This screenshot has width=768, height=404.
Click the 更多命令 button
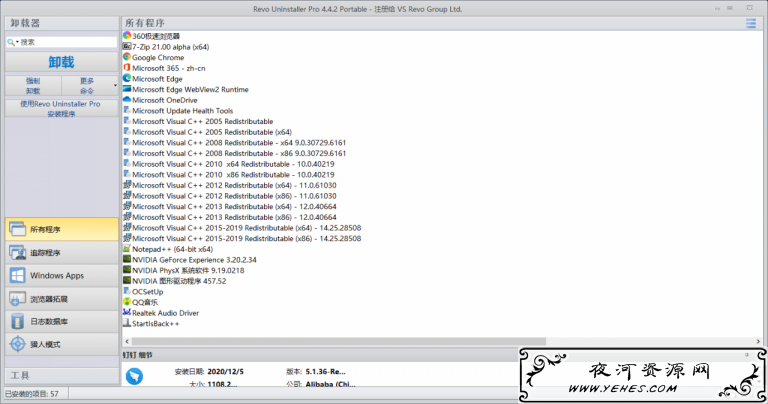click(87, 86)
